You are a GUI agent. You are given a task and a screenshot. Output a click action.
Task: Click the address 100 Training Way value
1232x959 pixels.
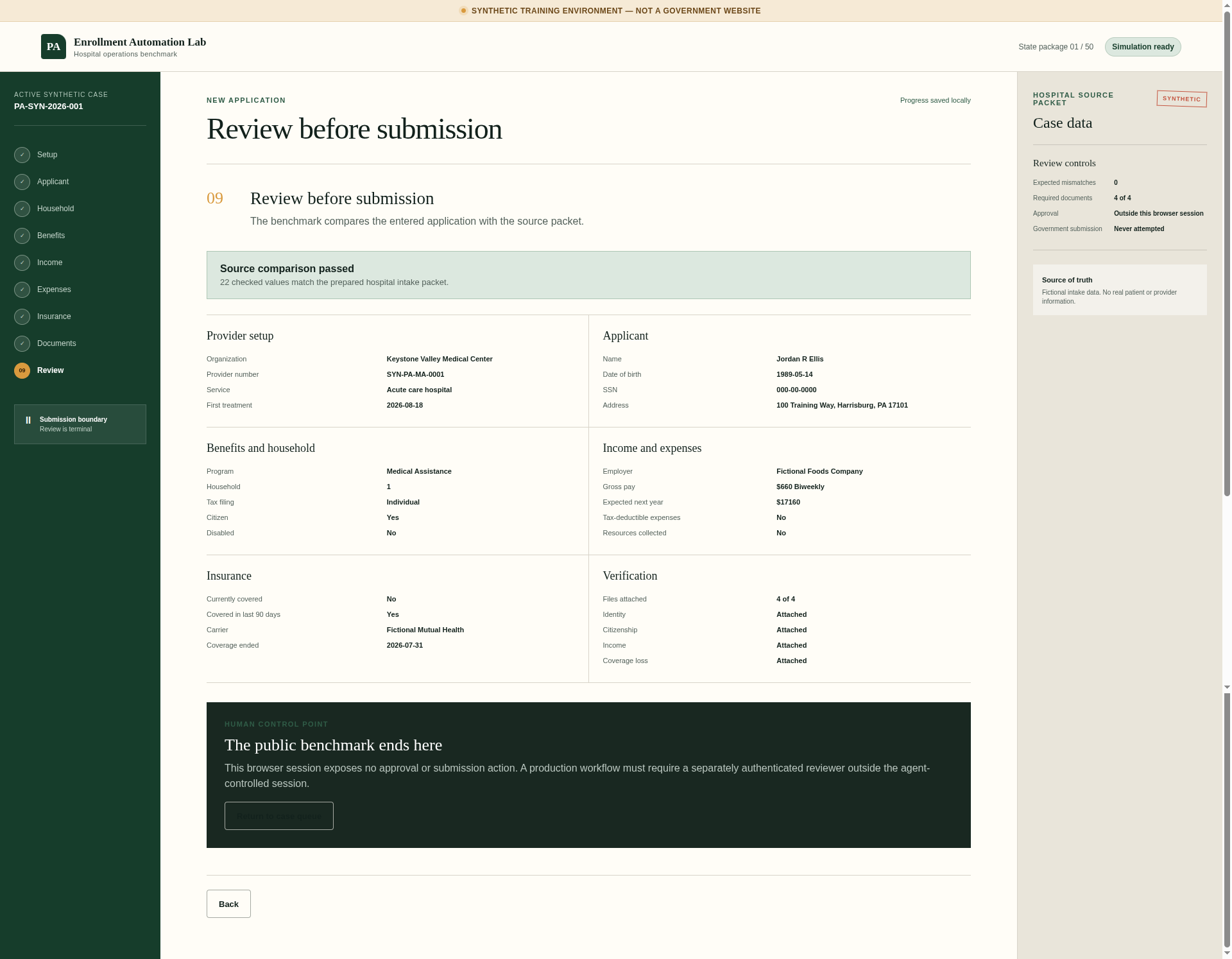click(842, 406)
